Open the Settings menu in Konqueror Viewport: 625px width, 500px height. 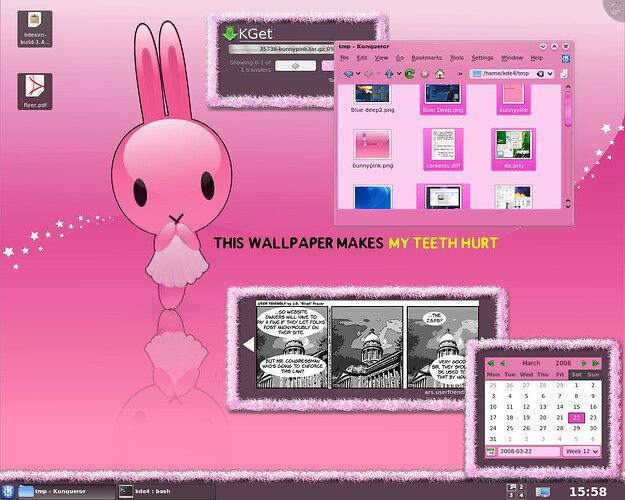click(x=482, y=58)
